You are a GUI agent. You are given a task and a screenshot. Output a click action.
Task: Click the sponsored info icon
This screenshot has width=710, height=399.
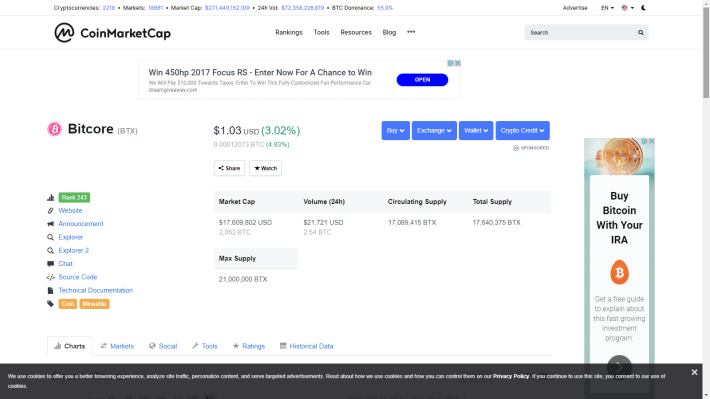(516, 148)
